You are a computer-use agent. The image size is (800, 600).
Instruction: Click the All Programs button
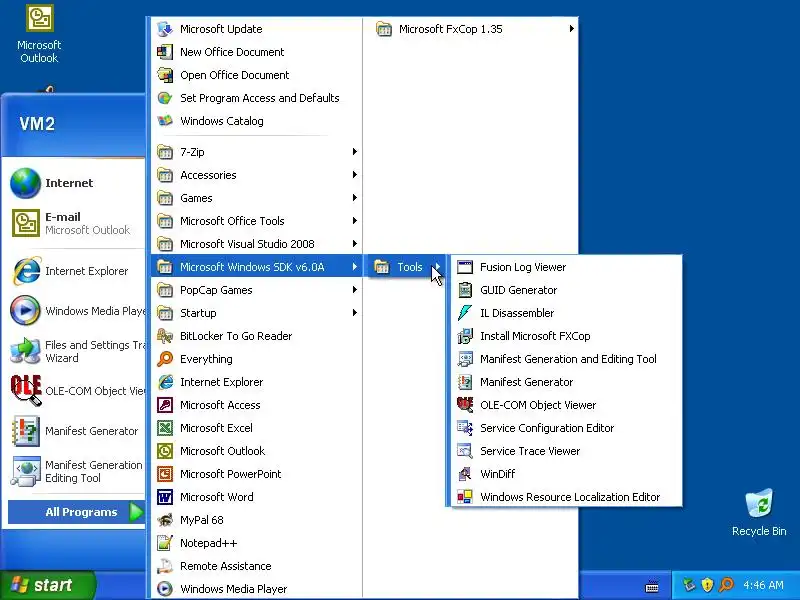(77, 512)
